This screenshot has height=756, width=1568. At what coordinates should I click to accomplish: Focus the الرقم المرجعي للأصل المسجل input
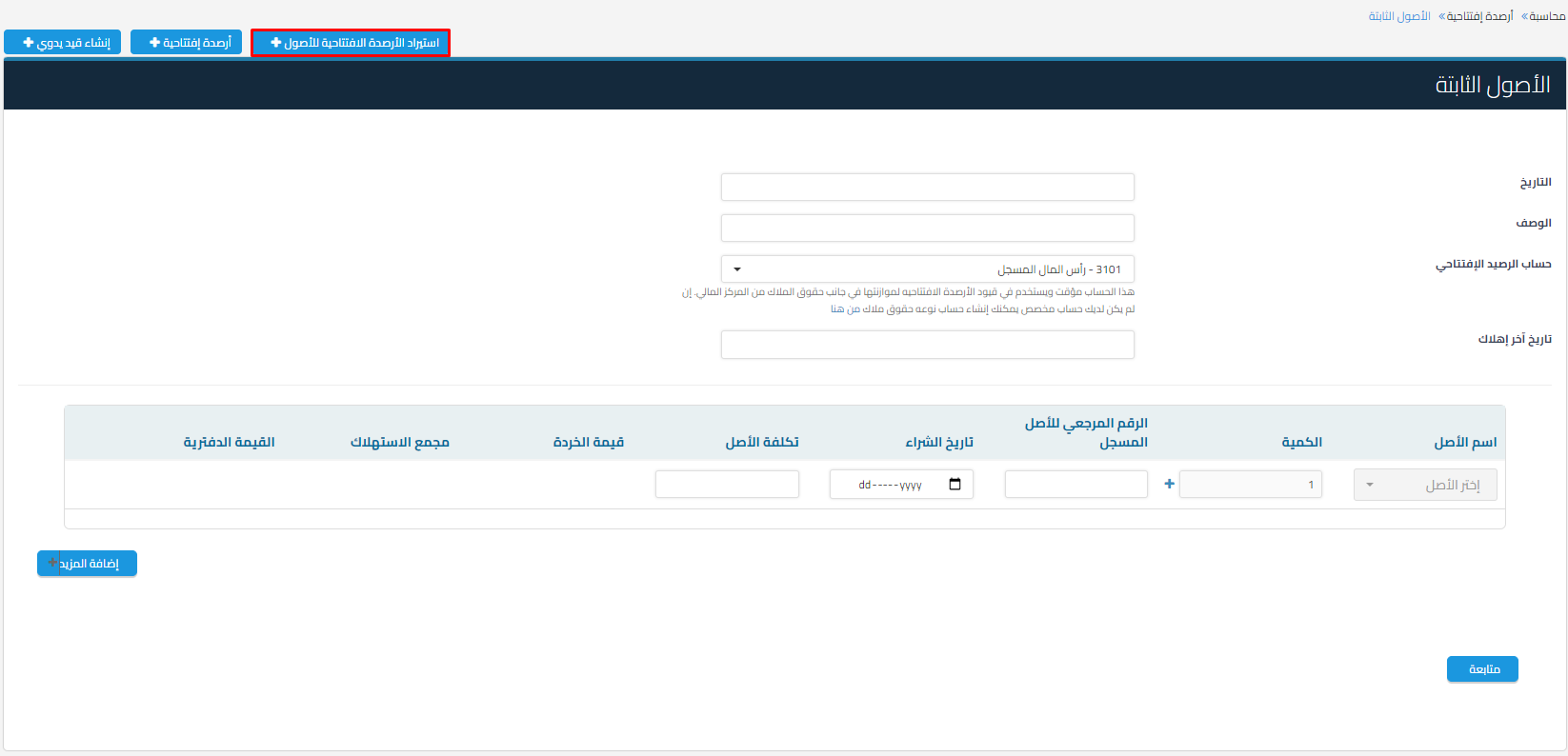pyautogui.click(x=1075, y=485)
